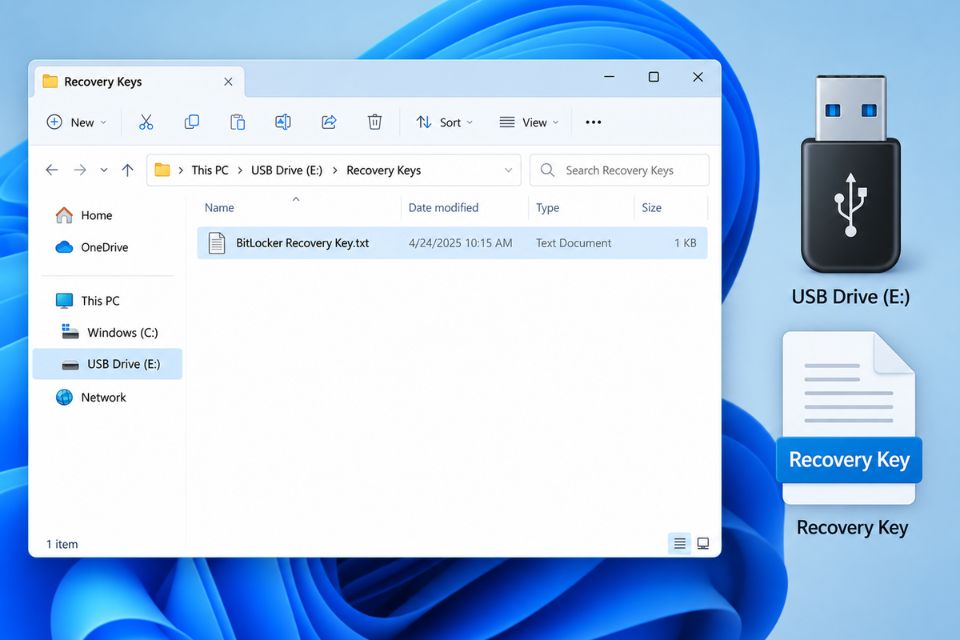Click the 1 KB size cell
Image resolution: width=960 pixels, height=640 pixels.
coord(685,243)
